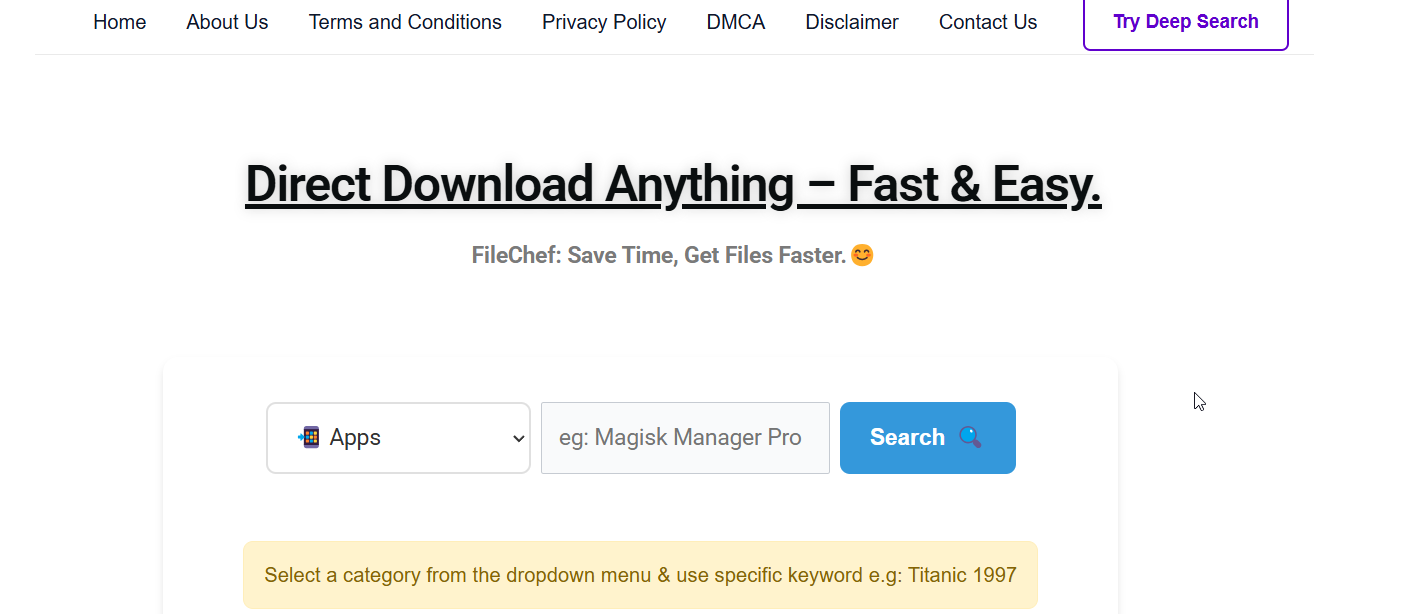Viewport: 1406px width, 614px height.
Task: Click the Direct Download Anything heading link
Action: 673,184
